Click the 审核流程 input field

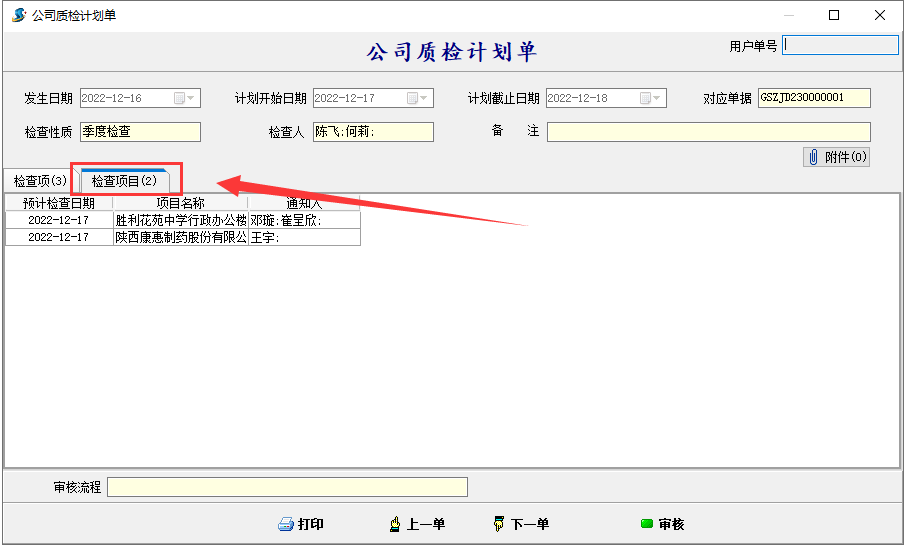[x=287, y=487]
